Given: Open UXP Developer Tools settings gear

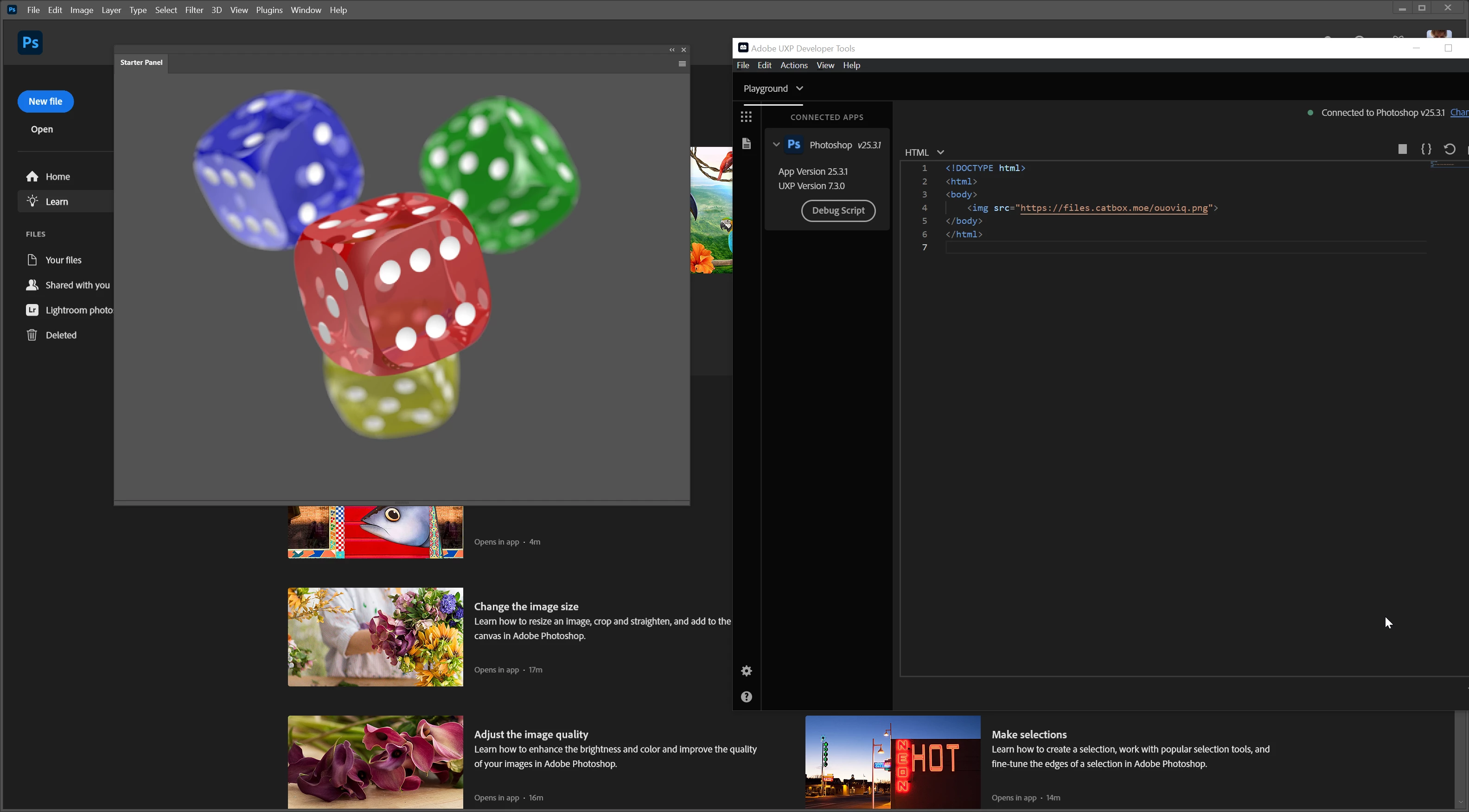Looking at the screenshot, I should tap(746, 671).
